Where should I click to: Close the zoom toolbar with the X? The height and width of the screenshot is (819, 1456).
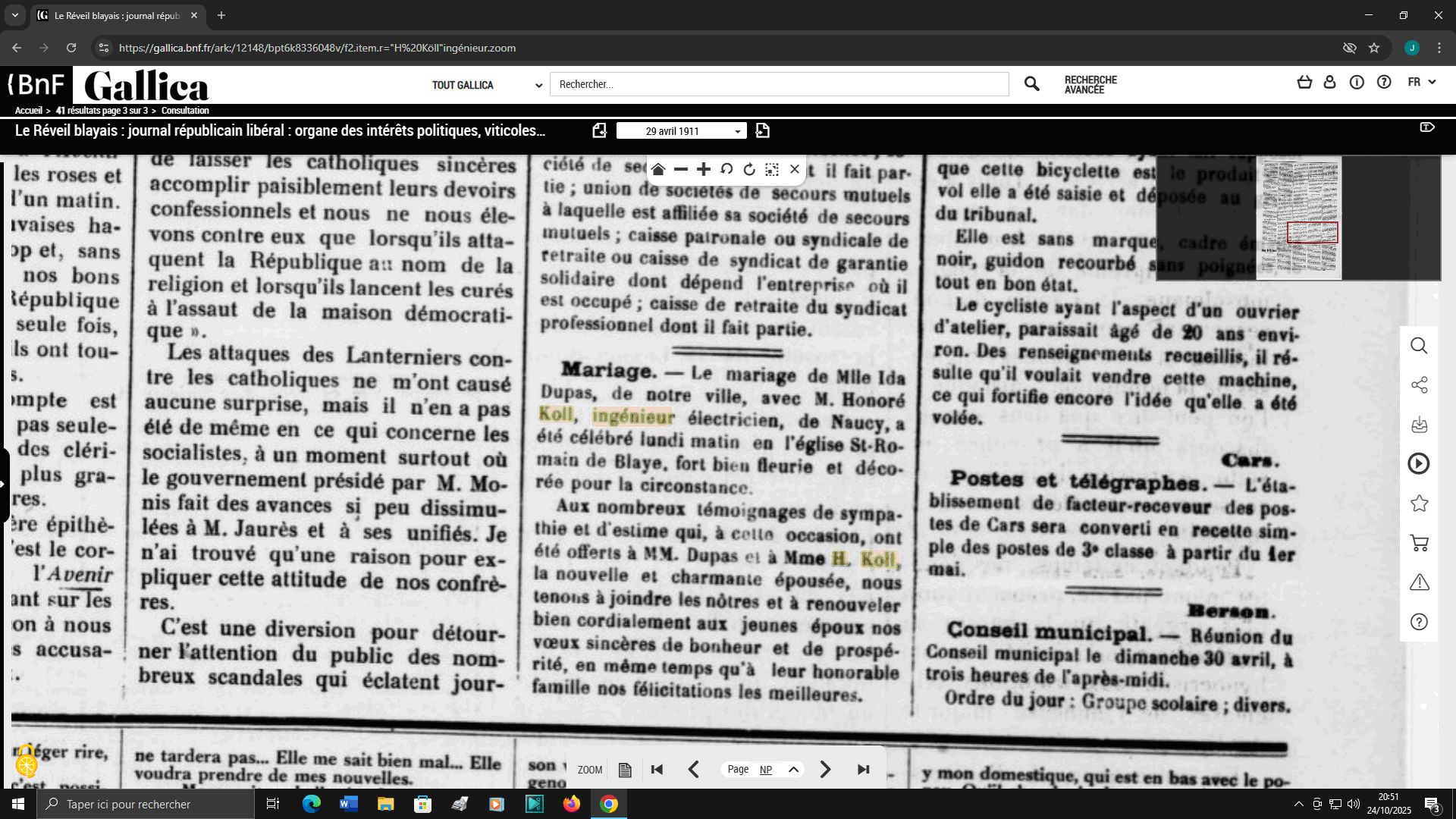tap(795, 169)
